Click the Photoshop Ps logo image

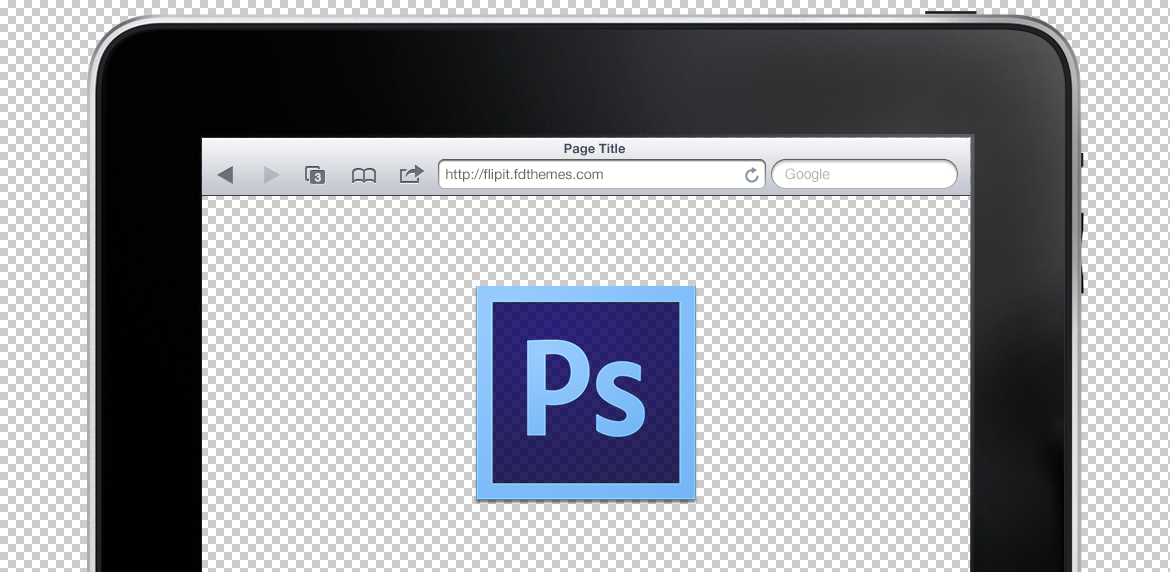click(x=586, y=392)
